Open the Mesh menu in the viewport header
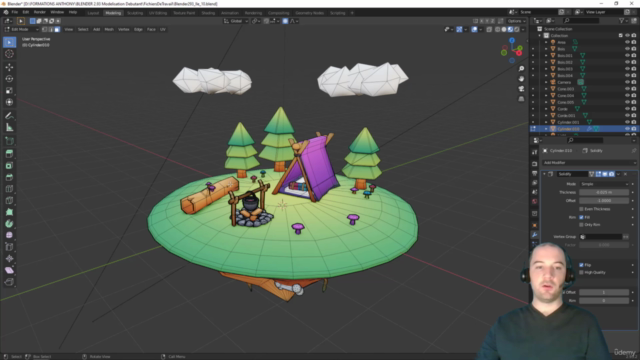640x360 pixels. (109, 29)
